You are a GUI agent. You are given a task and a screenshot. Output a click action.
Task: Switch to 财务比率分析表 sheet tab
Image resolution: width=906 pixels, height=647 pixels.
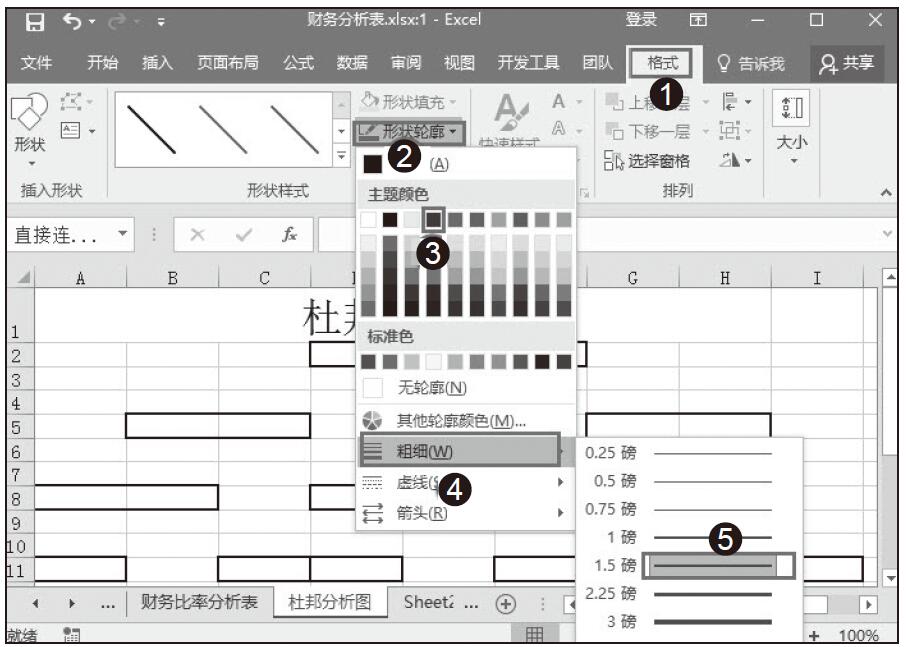(x=199, y=602)
